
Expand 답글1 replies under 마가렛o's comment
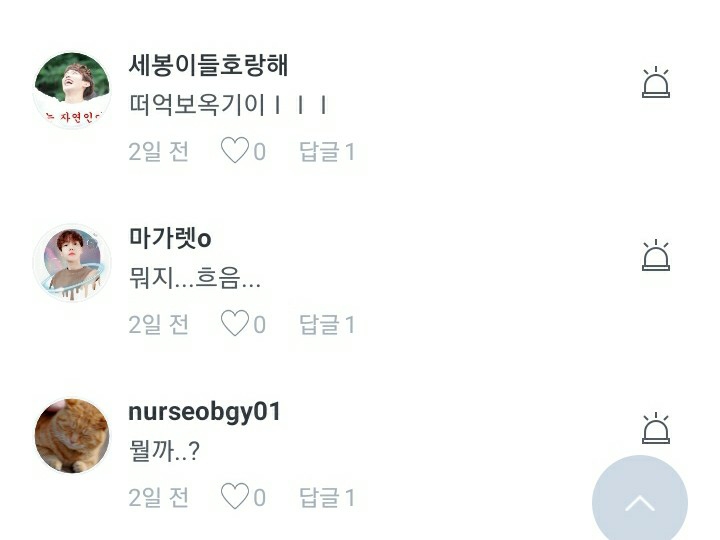327,325
